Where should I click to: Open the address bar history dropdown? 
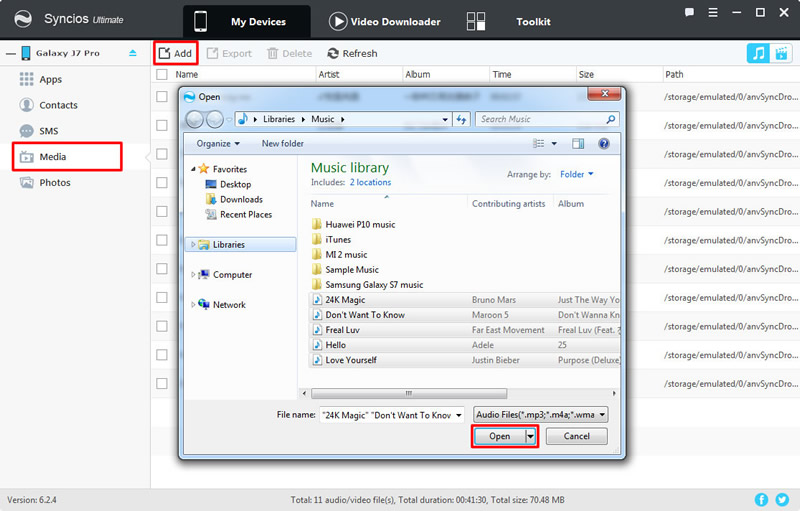(x=445, y=119)
